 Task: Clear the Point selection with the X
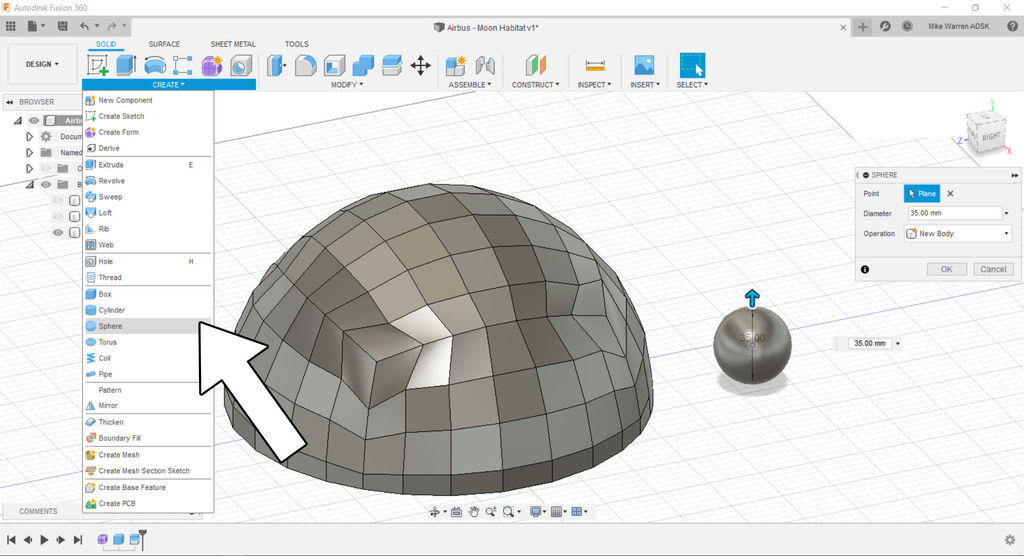[x=950, y=194]
